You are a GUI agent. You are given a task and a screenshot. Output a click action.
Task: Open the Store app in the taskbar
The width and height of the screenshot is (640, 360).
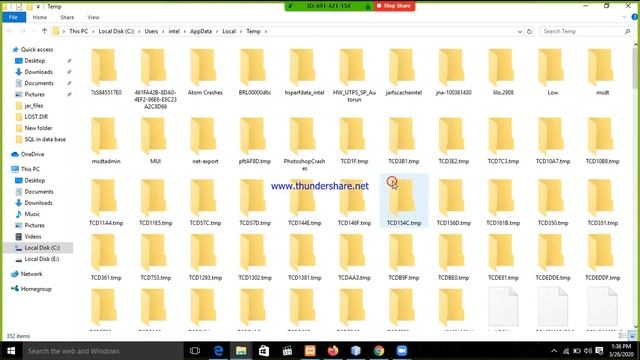(264, 351)
